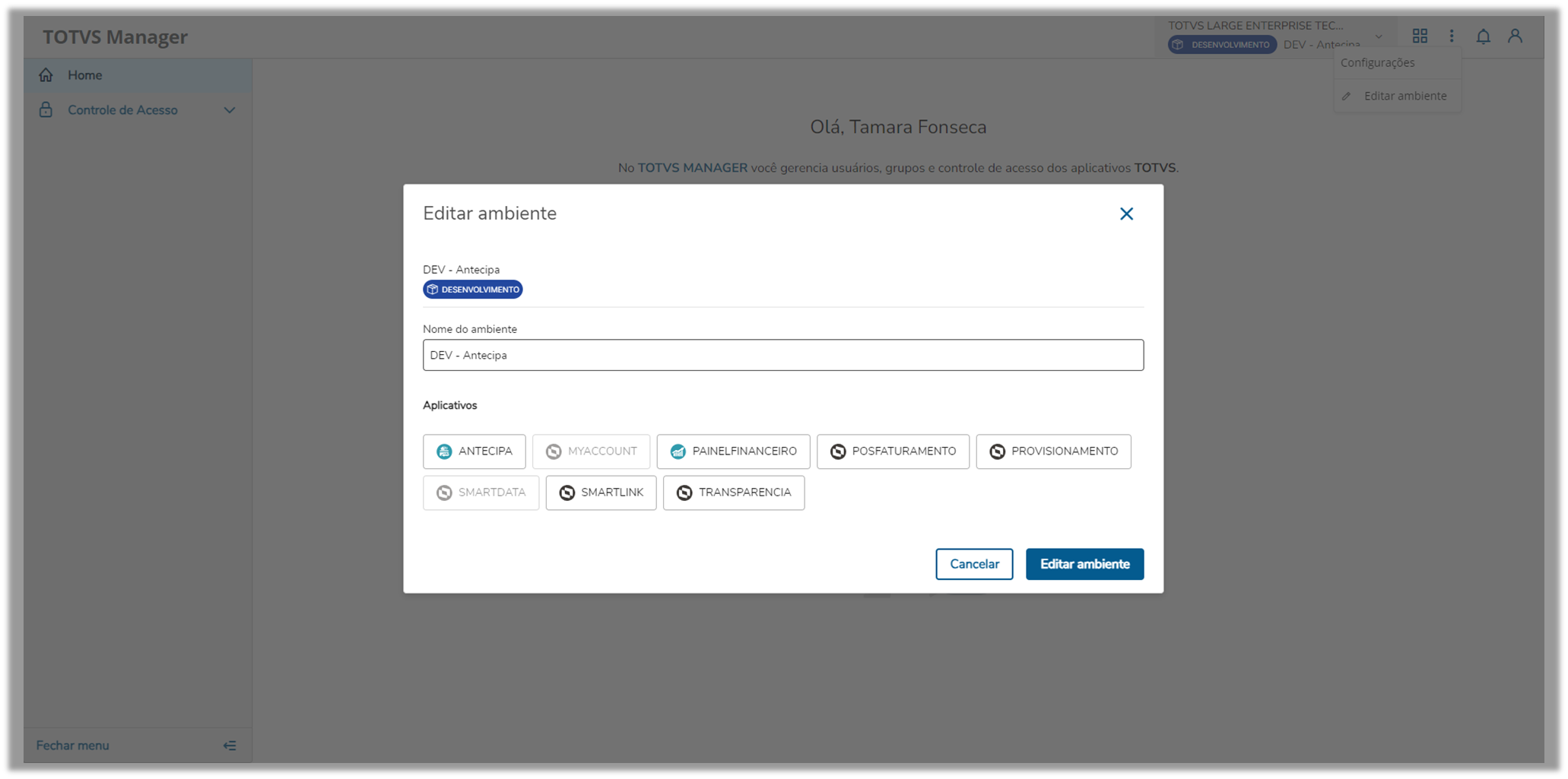
Task: Click the vertical three-dot options icon
Action: (x=1452, y=36)
